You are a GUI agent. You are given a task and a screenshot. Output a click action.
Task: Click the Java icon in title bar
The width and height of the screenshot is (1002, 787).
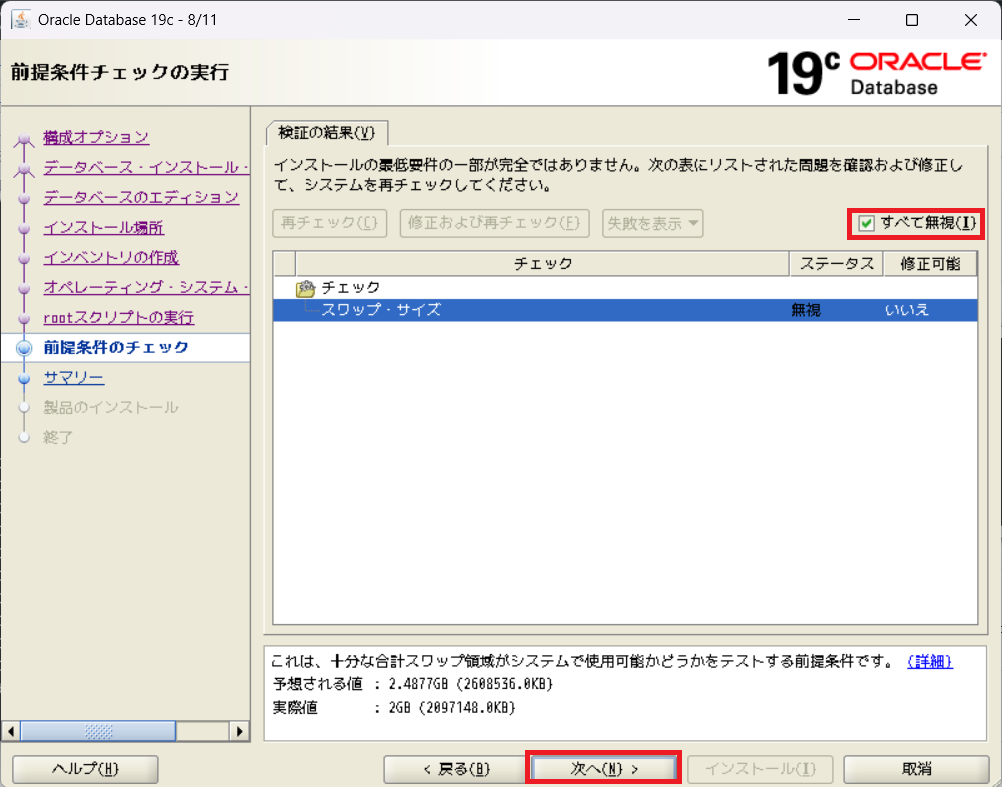pyautogui.click(x=20, y=20)
